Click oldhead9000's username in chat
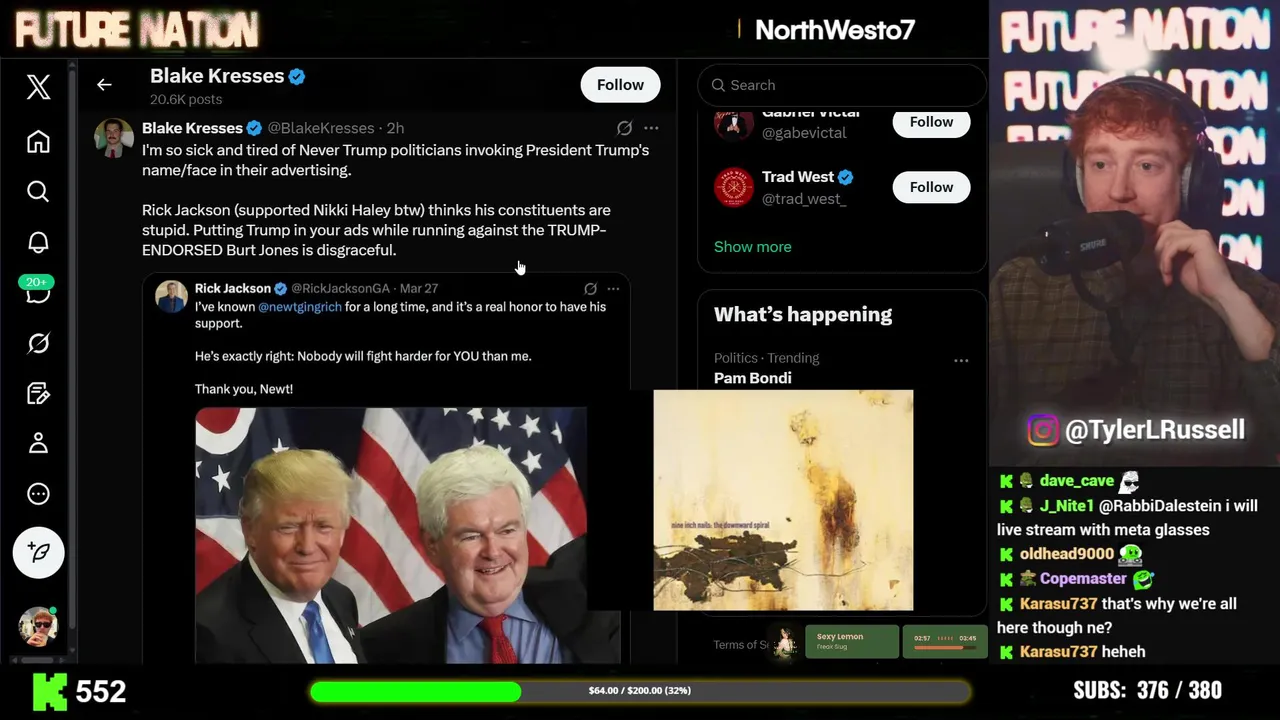 (1067, 554)
